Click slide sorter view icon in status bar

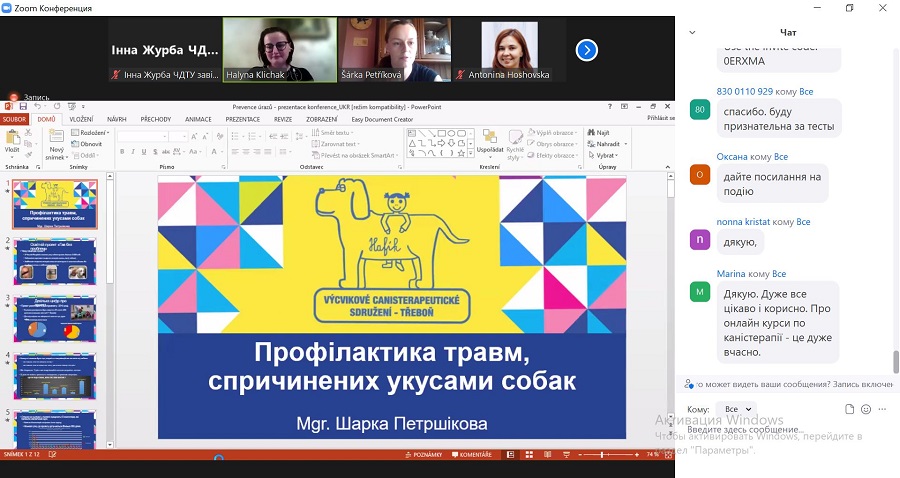(x=529, y=454)
